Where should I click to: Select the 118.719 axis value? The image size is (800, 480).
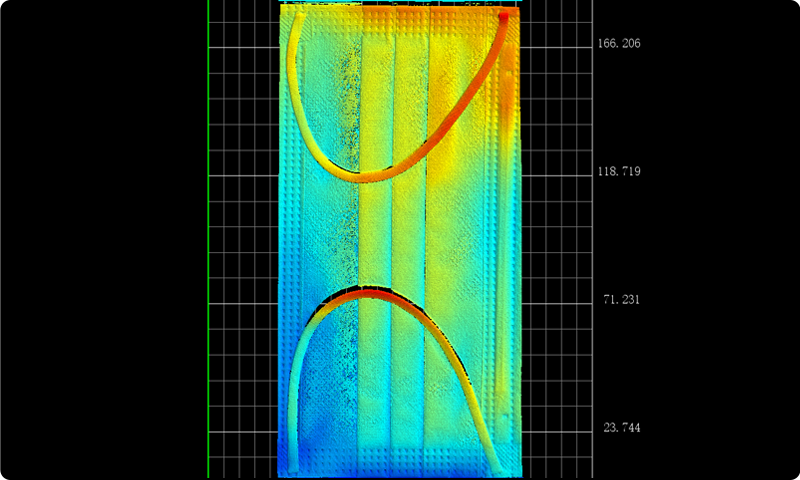618,172
